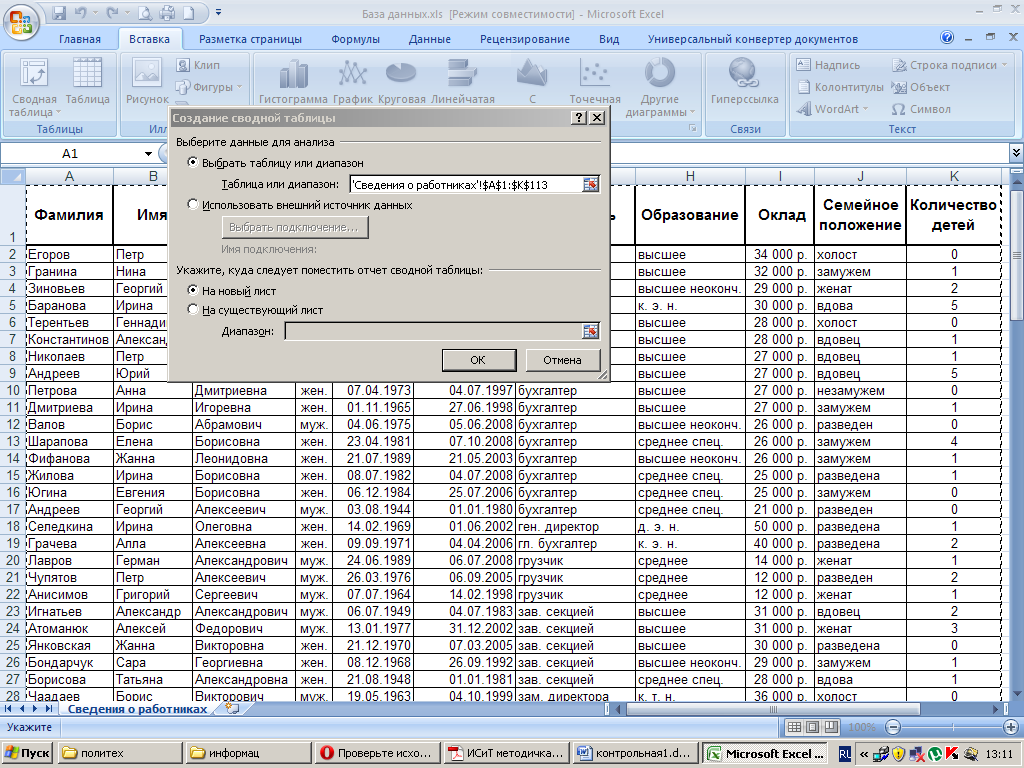The image size is (1024, 768).
Task: Open dialog help question mark button
Action: (579, 118)
